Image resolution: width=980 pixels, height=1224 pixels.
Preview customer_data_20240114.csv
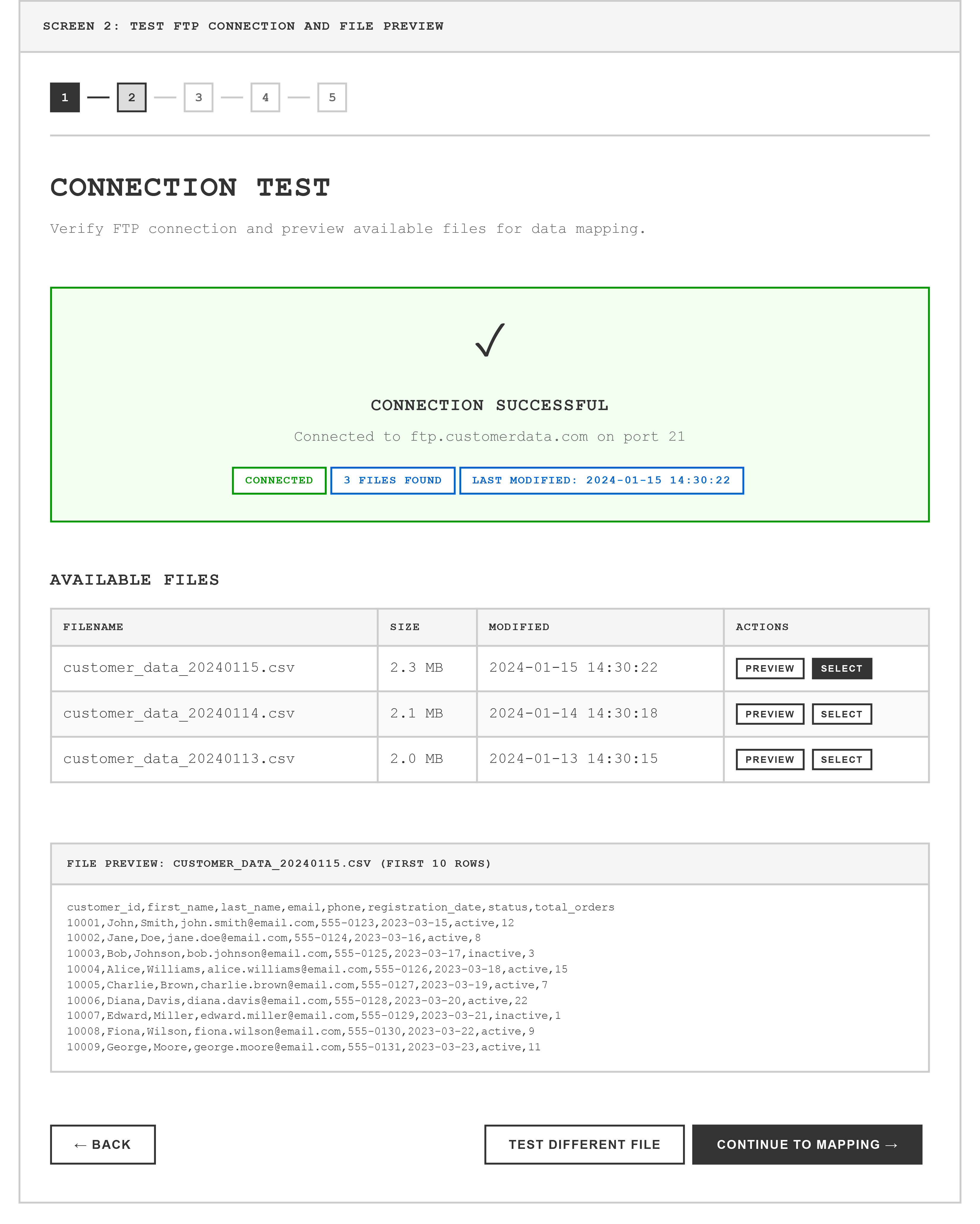[770, 714]
